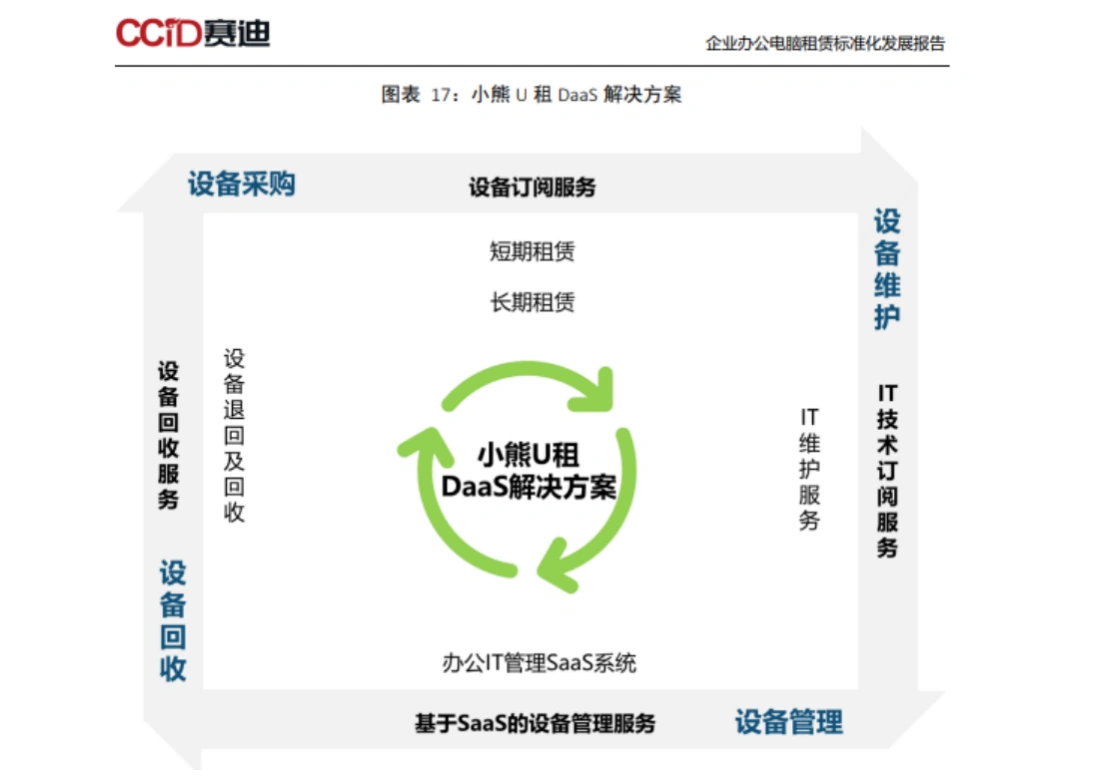The height and width of the screenshot is (782, 1102).
Task: Click the text 短期租赁
Action: pos(532,251)
